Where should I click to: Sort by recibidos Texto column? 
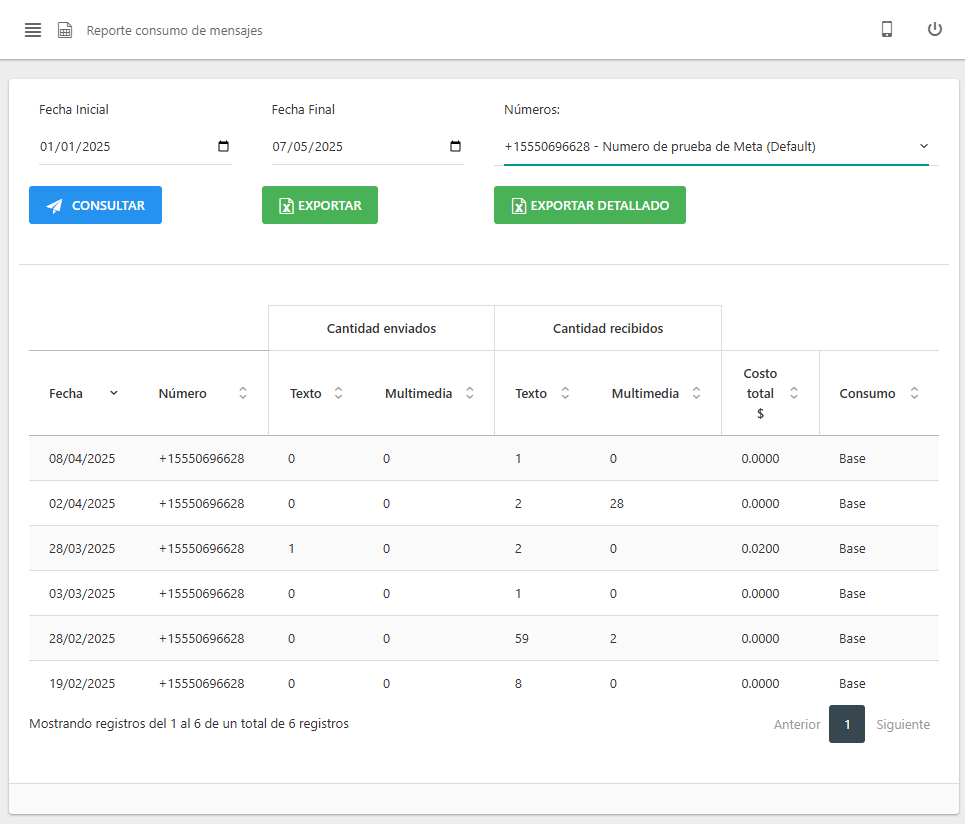(542, 393)
